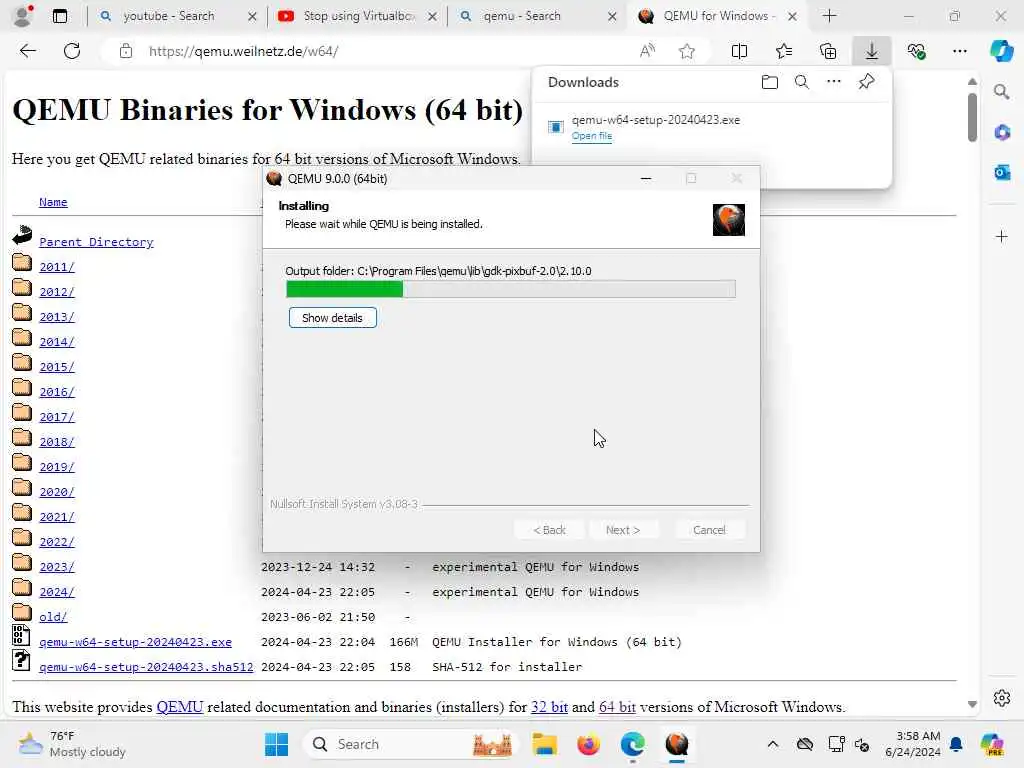Click Open file under downloaded exe

pyautogui.click(x=592, y=136)
